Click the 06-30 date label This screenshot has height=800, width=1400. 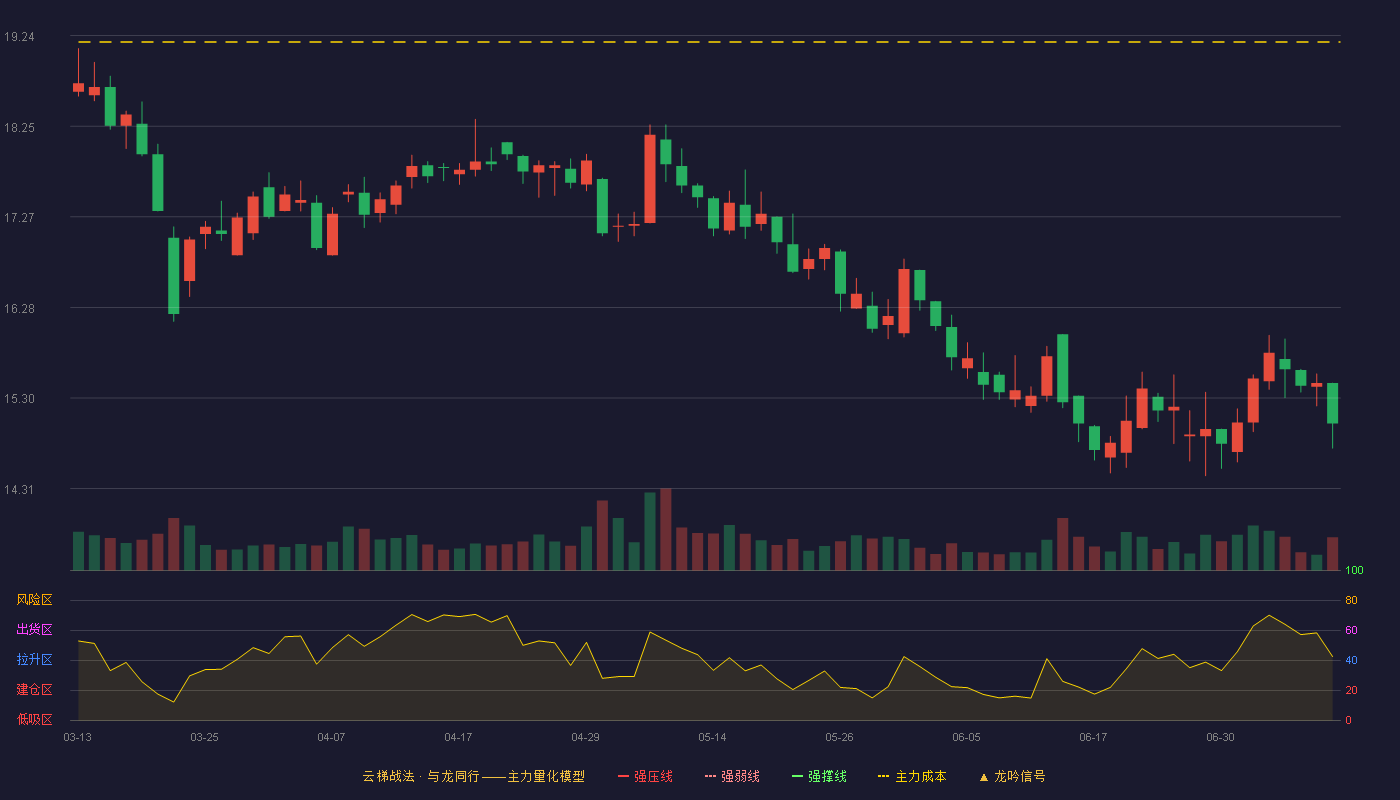pos(1220,737)
